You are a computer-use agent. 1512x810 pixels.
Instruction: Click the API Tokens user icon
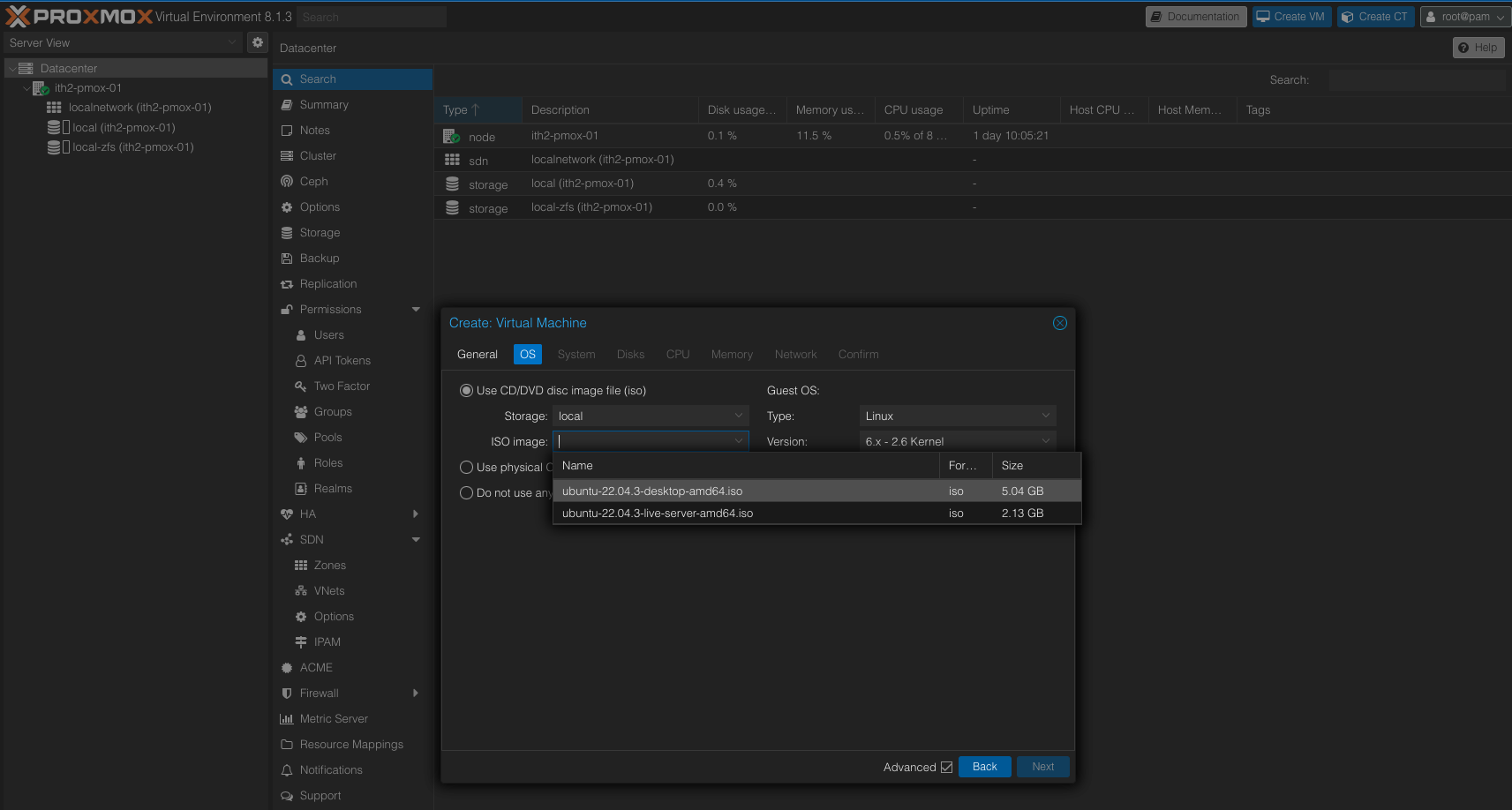pos(301,361)
